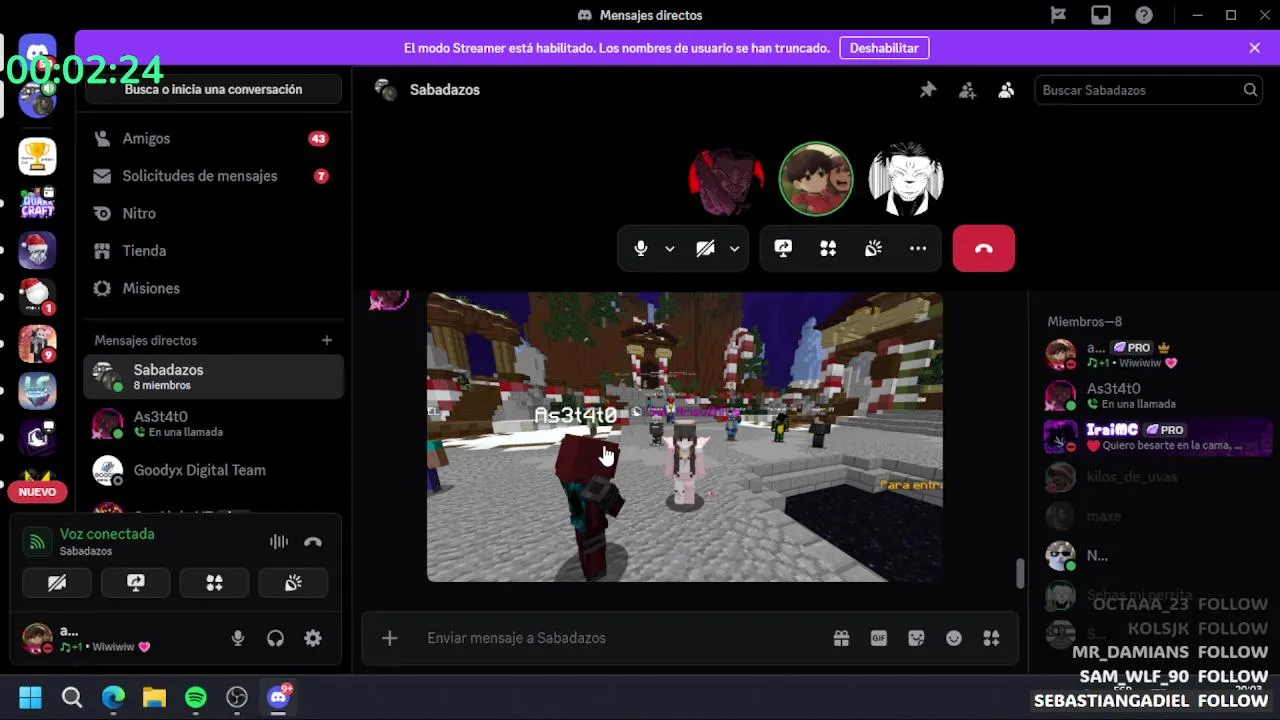Image resolution: width=1280 pixels, height=720 pixels.
Task: Disconnect from voice in voice panel
Action: 313,542
